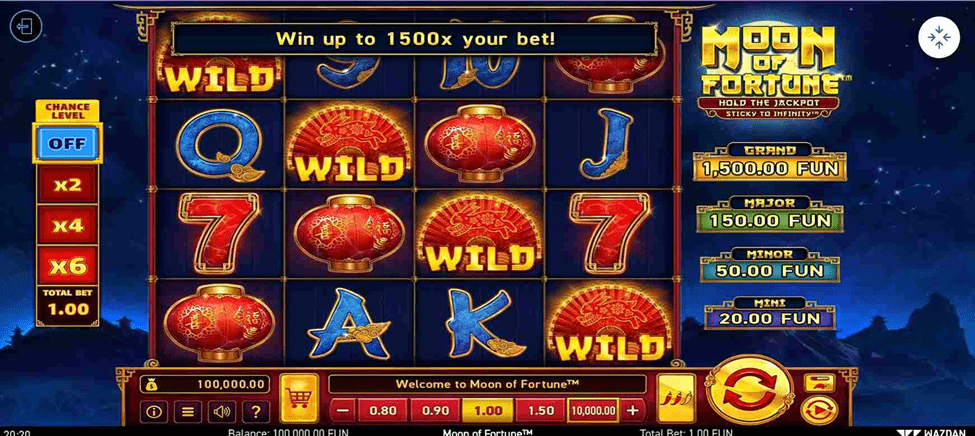This screenshot has height=436, width=975.
Task: Exit the game via top-left door icon
Action: pos(26,27)
